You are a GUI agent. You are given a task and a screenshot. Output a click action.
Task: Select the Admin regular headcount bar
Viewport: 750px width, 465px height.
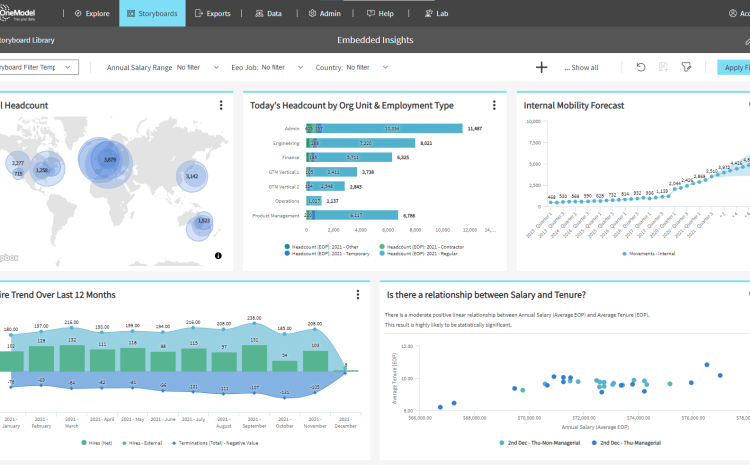click(392, 128)
